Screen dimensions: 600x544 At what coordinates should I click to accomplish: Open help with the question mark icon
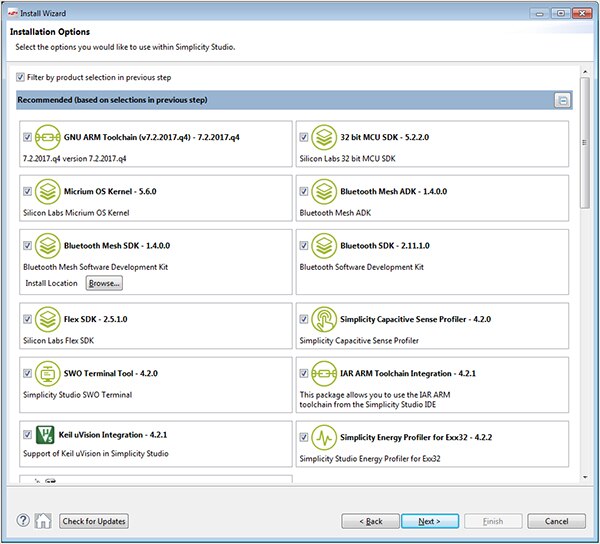23,521
